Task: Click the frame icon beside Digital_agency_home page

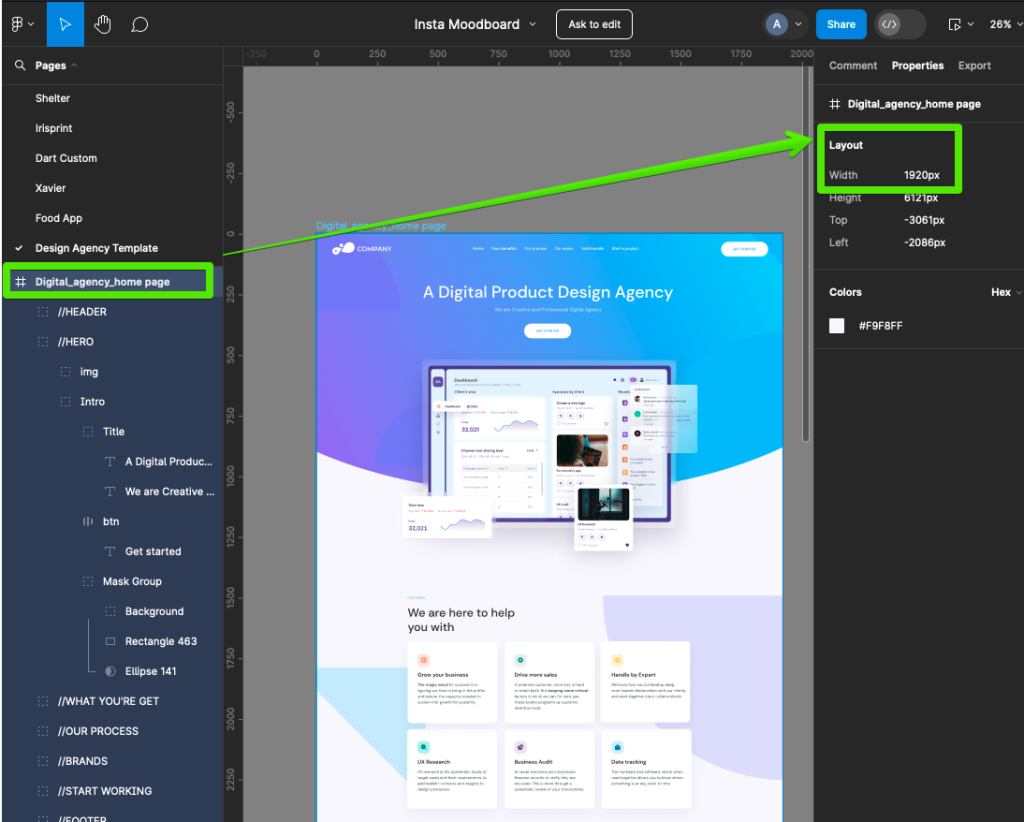Action: tap(22, 281)
